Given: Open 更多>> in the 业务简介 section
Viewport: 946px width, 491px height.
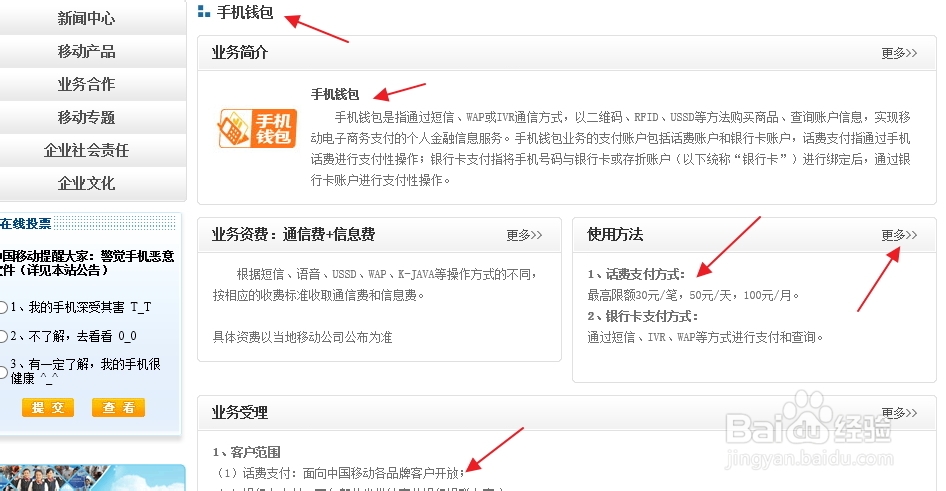Looking at the screenshot, I should click(899, 53).
